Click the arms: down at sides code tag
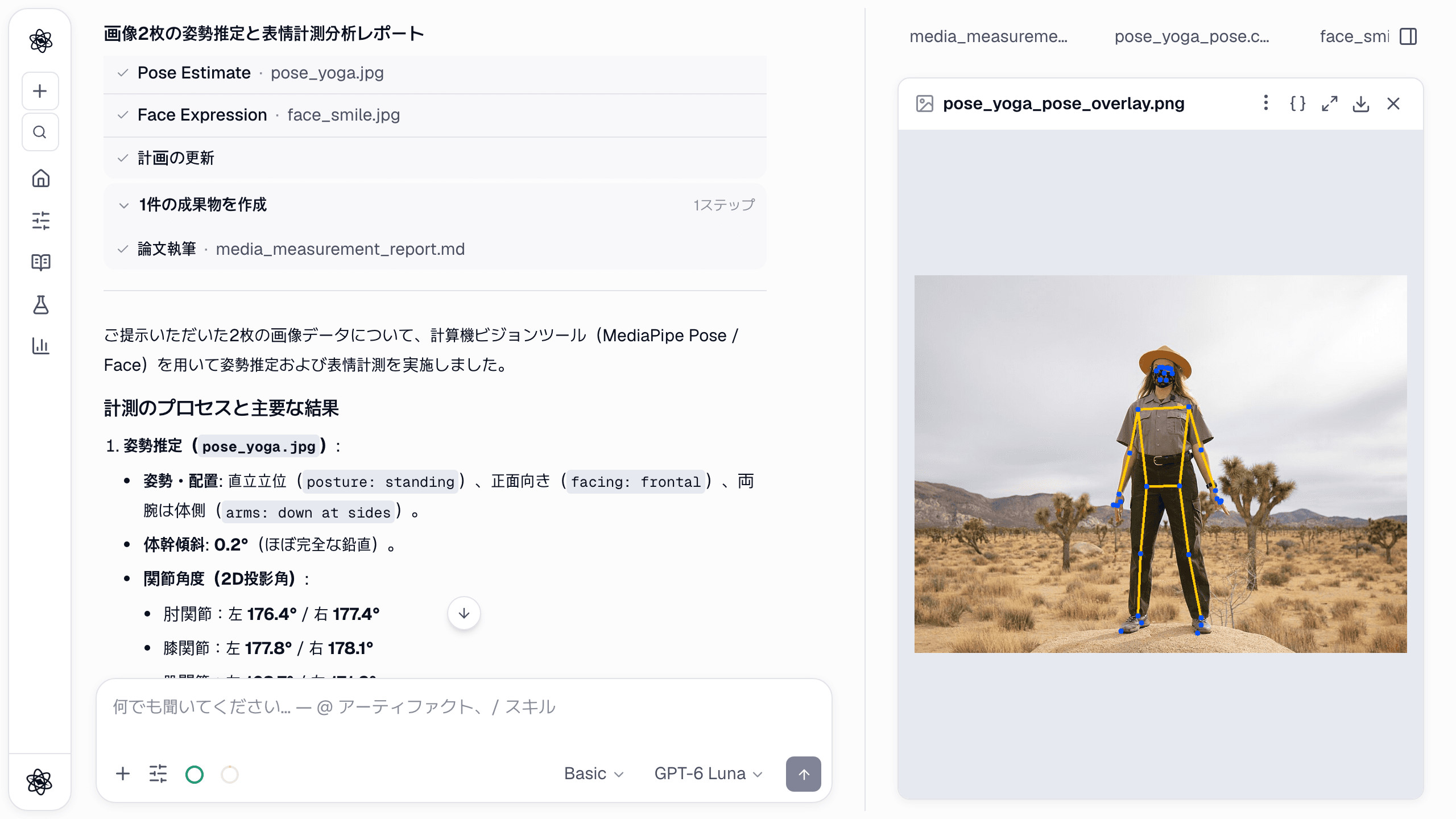The height and width of the screenshot is (819, 1456). pyautogui.click(x=308, y=512)
